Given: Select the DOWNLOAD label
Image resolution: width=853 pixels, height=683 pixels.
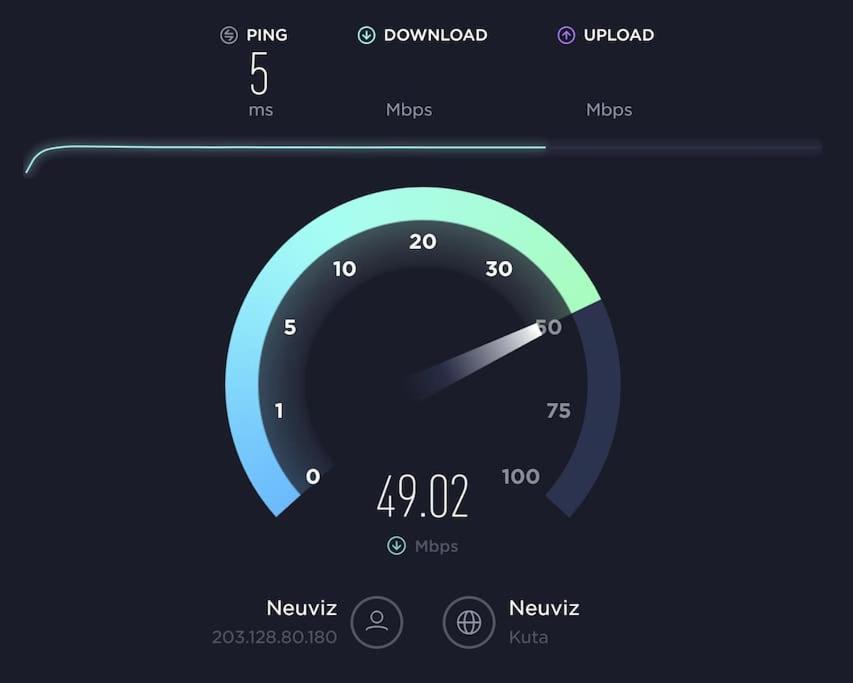Looking at the screenshot, I should pyautogui.click(x=435, y=35).
